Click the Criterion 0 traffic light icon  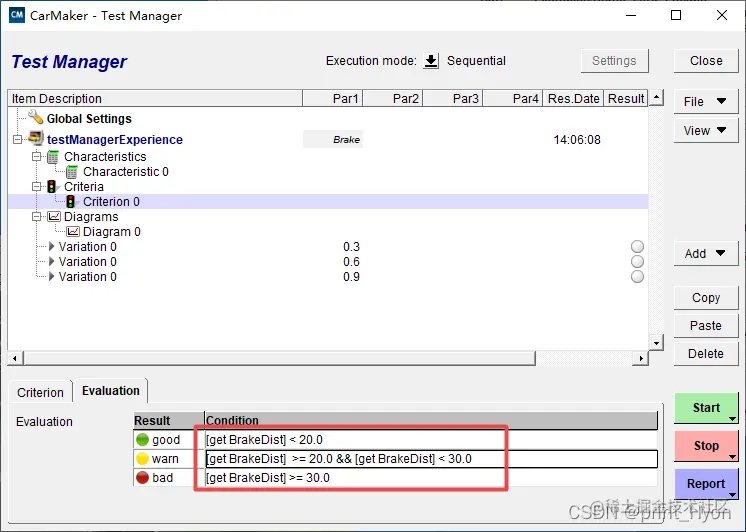(70, 202)
